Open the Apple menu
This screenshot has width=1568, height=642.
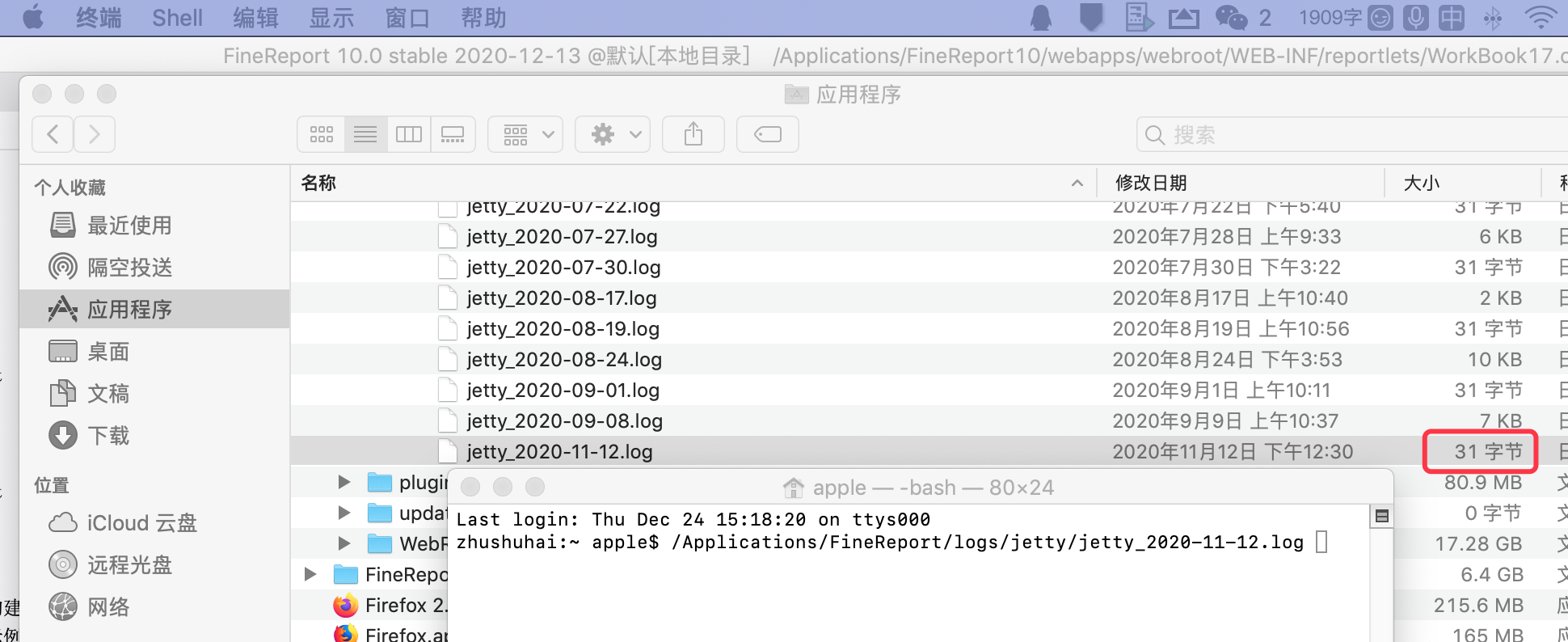click(x=33, y=17)
